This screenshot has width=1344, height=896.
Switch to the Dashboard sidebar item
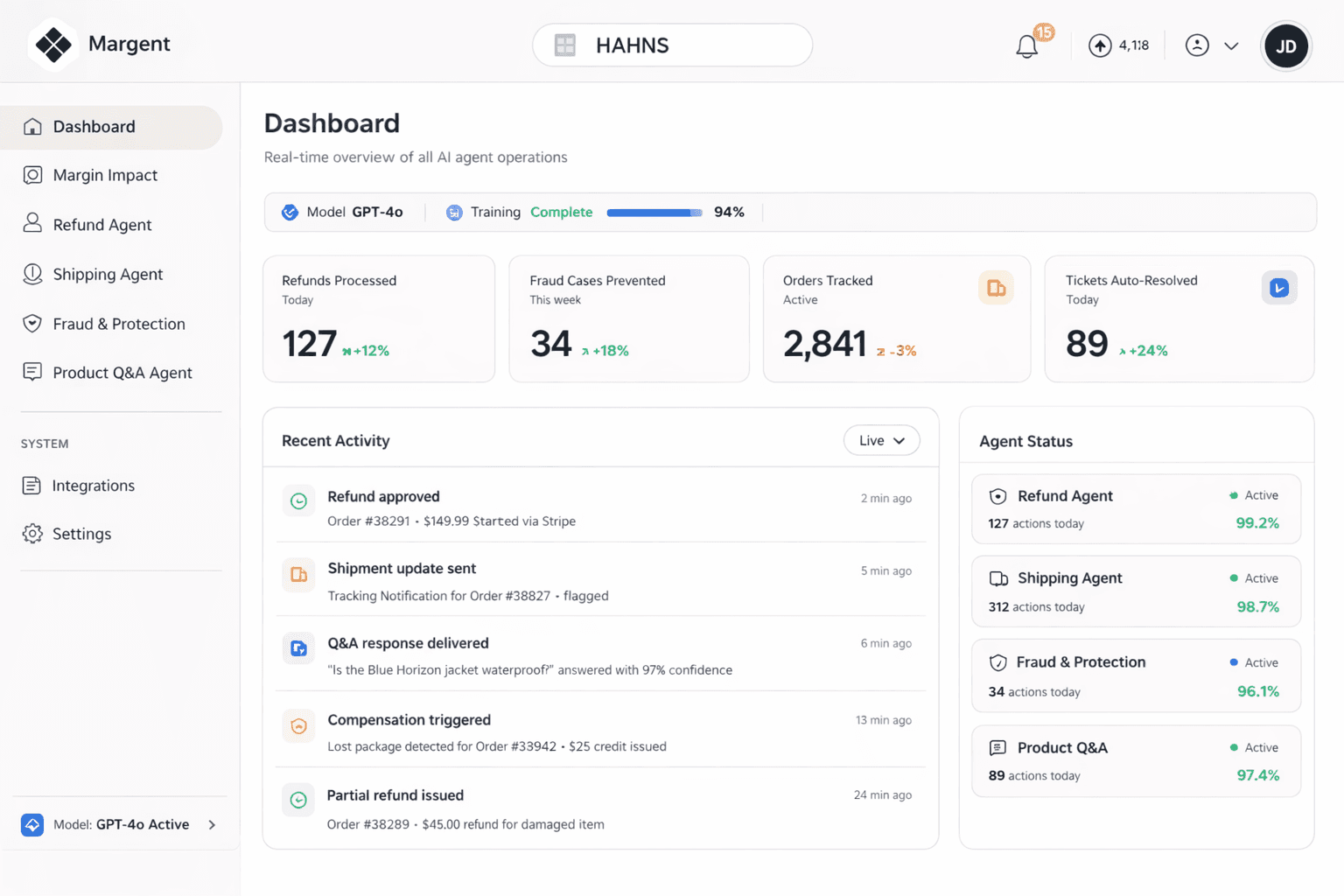click(x=94, y=127)
